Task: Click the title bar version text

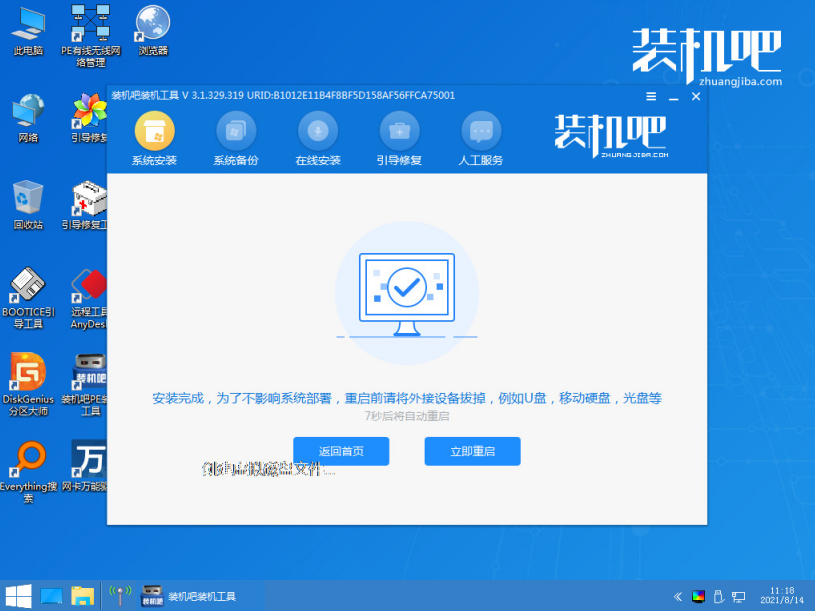Action: [x=283, y=96]
